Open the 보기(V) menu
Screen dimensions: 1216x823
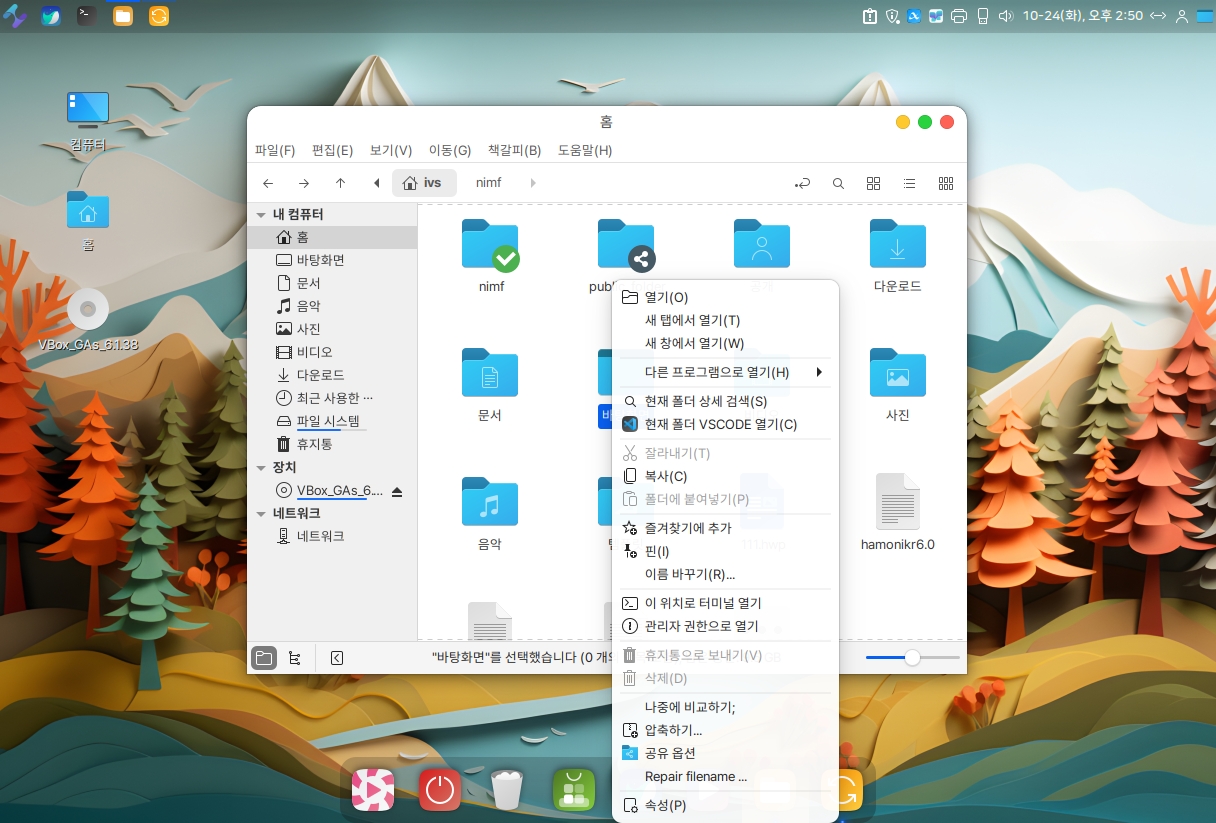coord(390,151)
